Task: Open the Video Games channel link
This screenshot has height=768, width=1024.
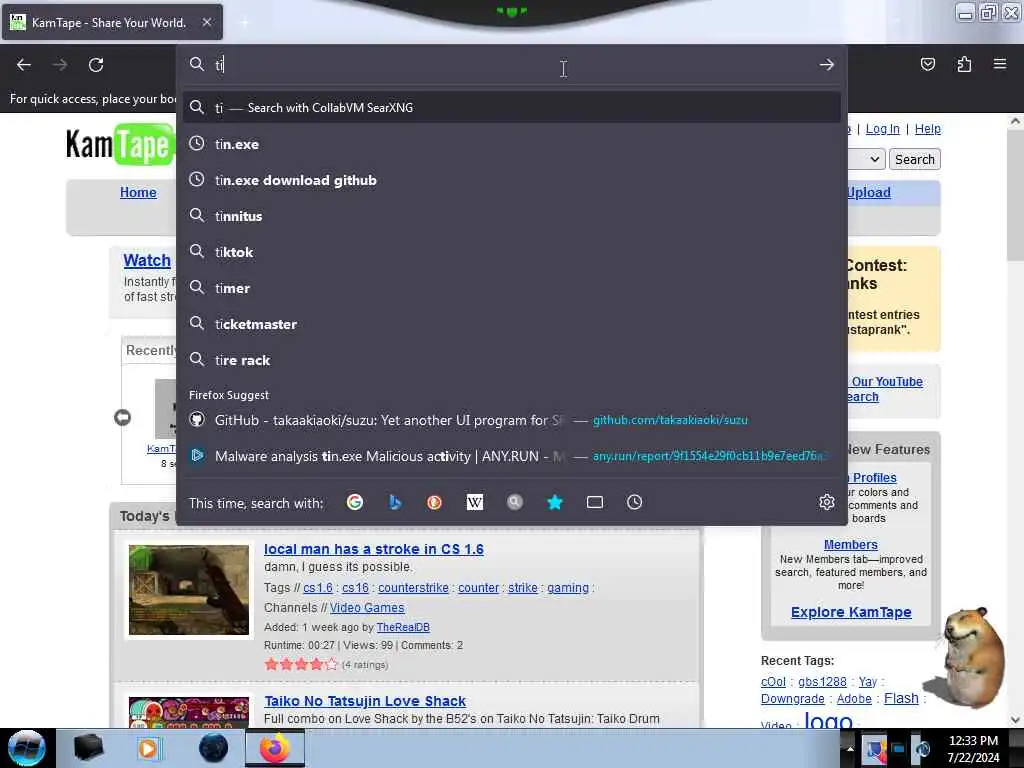Action: (x=367, y=607)
